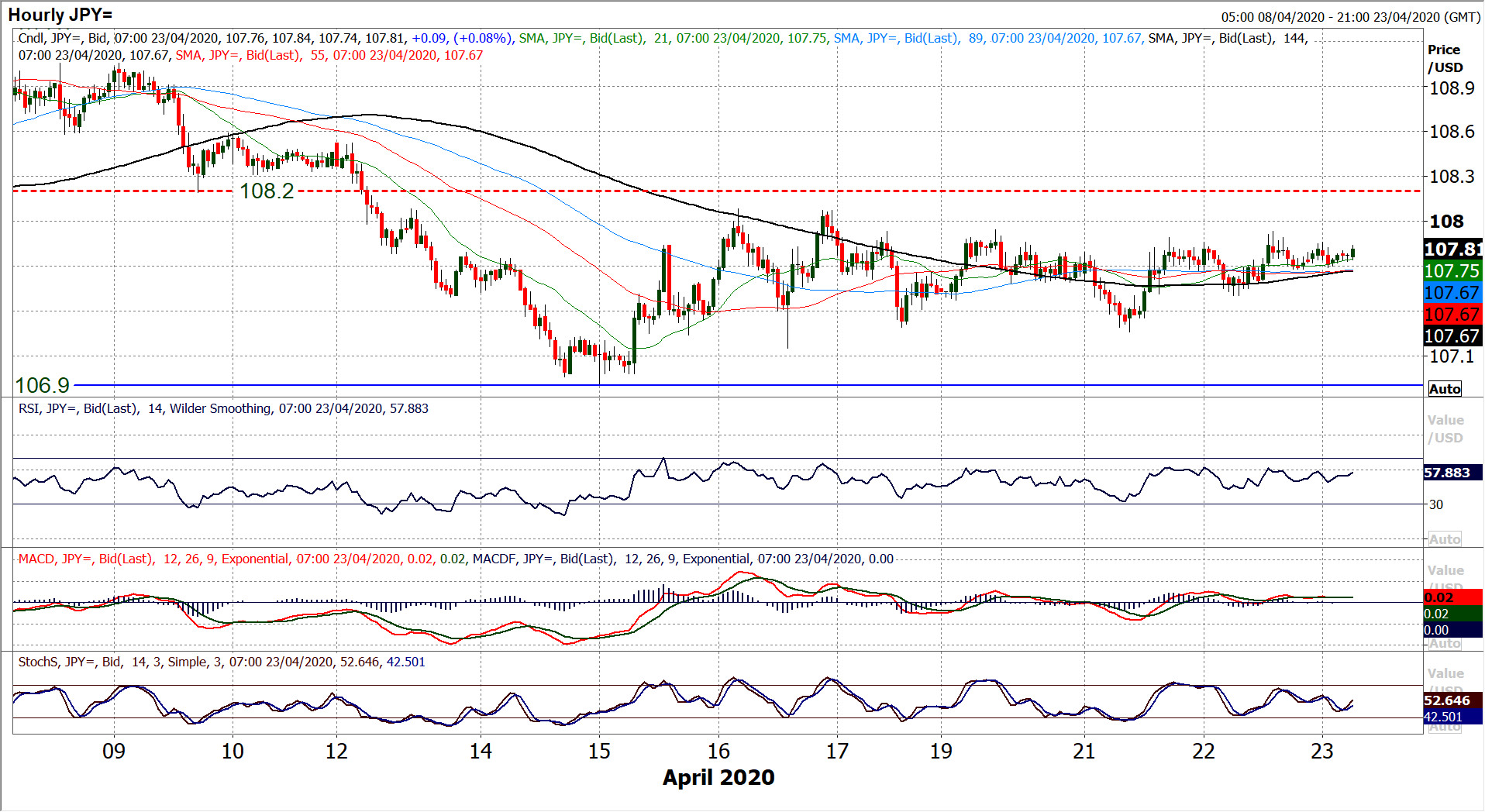Select the Hourly JPY= chart title
Screen dimensions: 1485x812
click(x=60, y=15)
